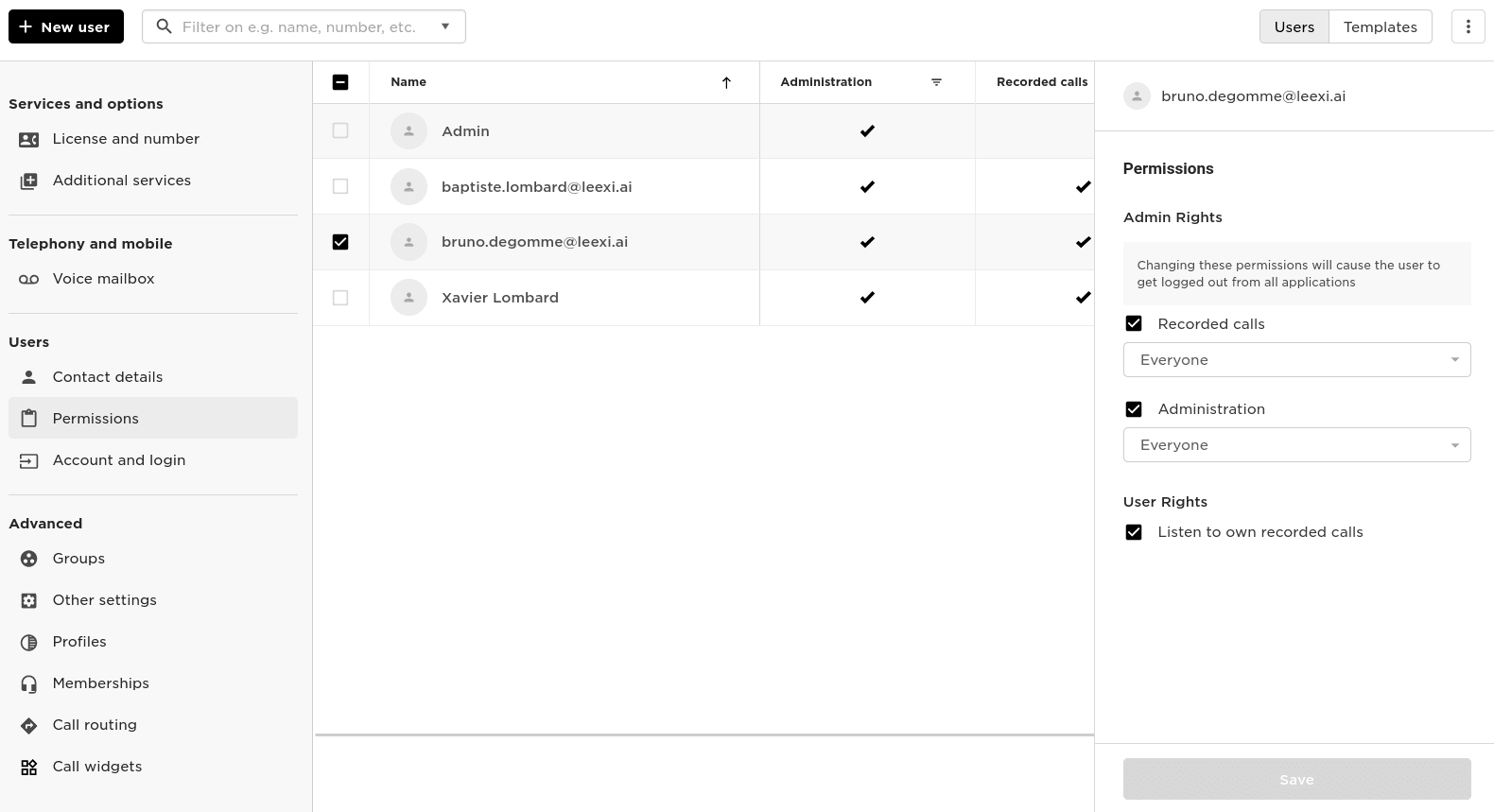Click the horizontal scrollbar below the table
This screenshot has height=812, width=1494.
pos(704,734)
